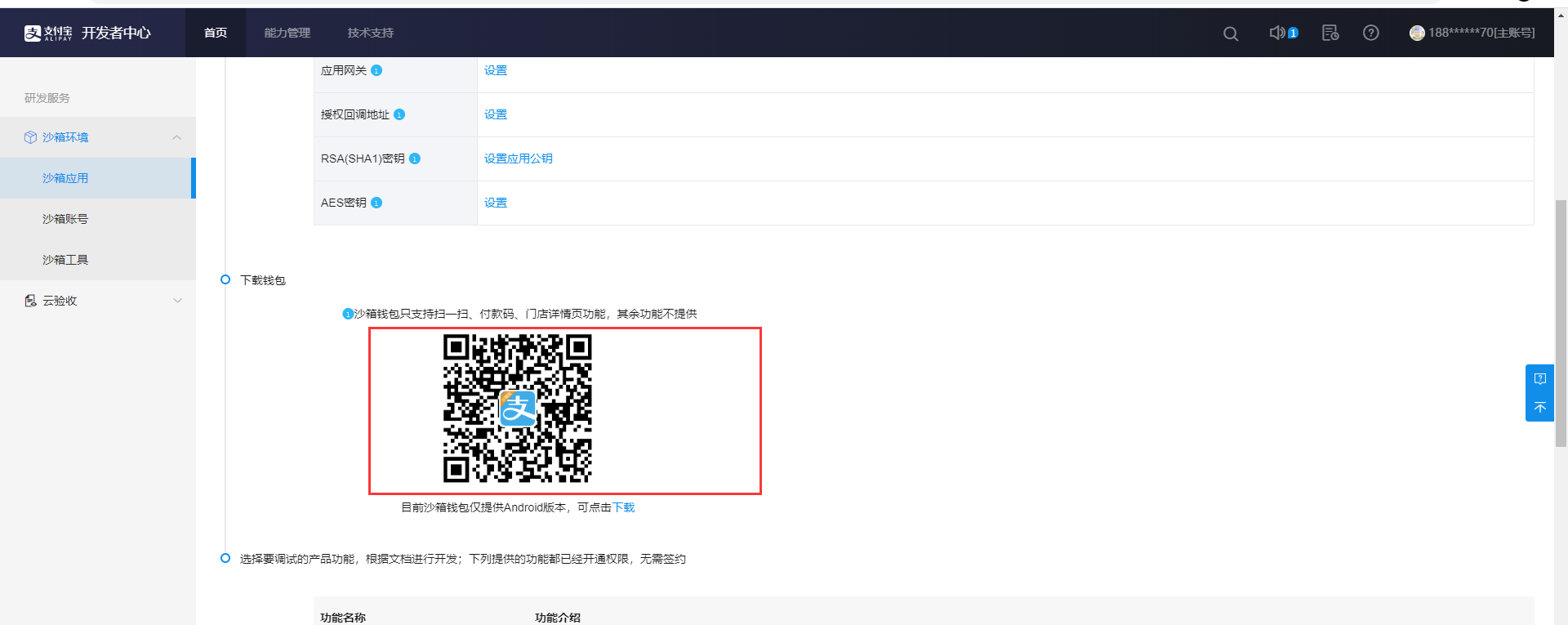Click info icon next to 授权回调地址
This screenshot has width=1568, height=625.
click(x=399, y=114)
